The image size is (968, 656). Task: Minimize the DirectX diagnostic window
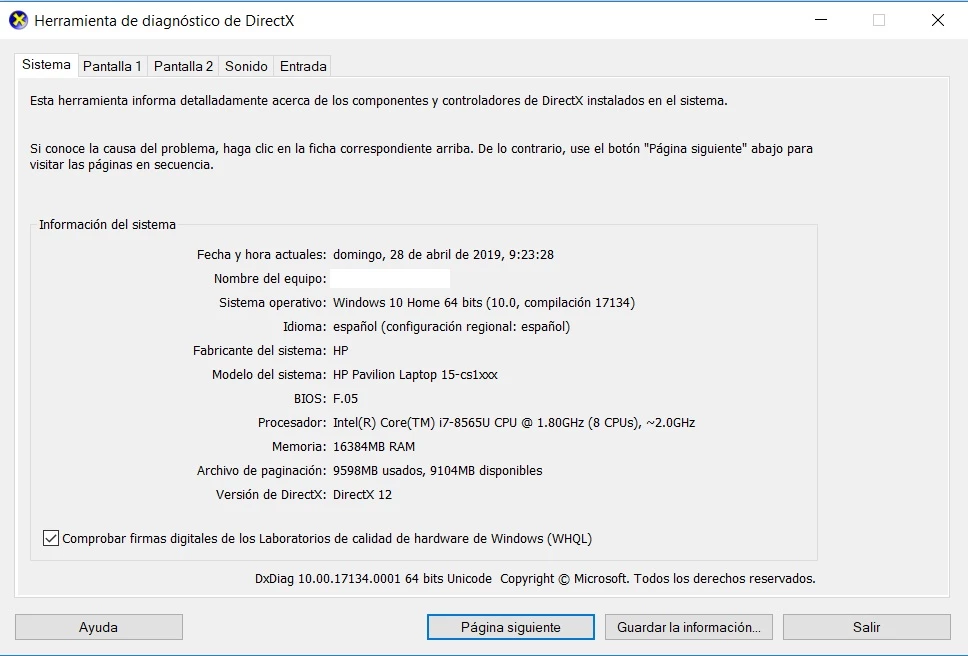coord(821,20)
